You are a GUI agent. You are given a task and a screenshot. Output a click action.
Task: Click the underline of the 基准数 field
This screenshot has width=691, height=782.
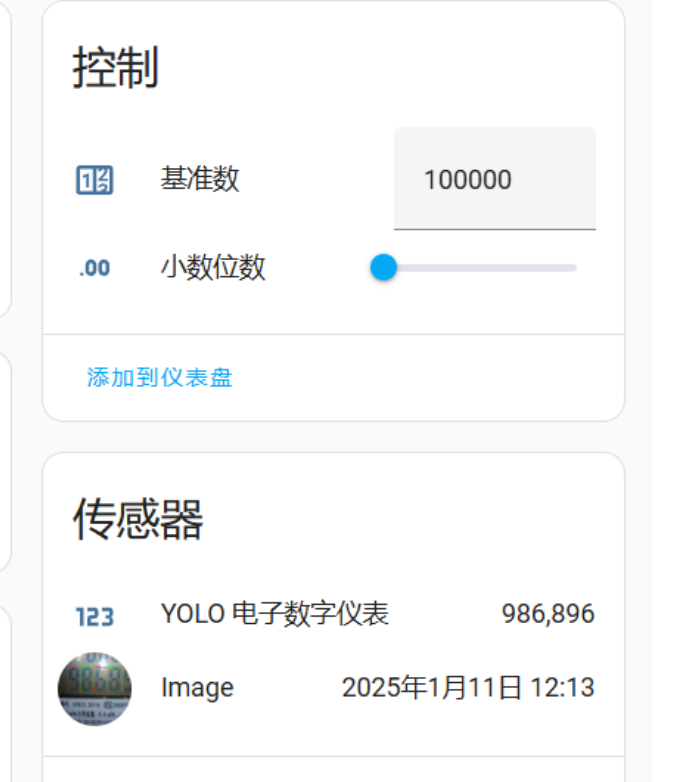click(x=494, y=229)
